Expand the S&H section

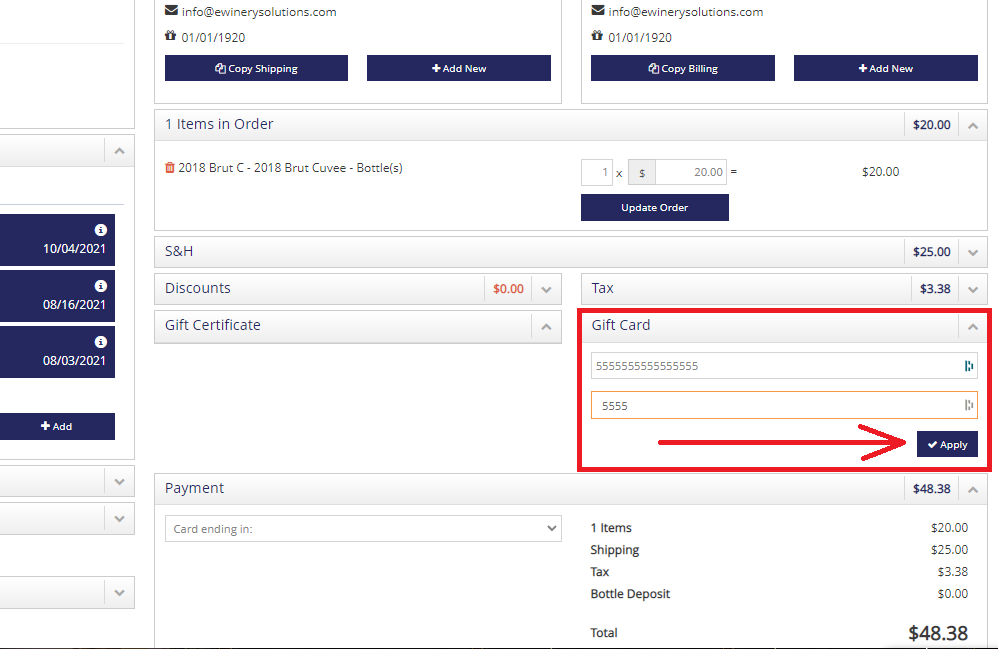[x=973, y=253]
